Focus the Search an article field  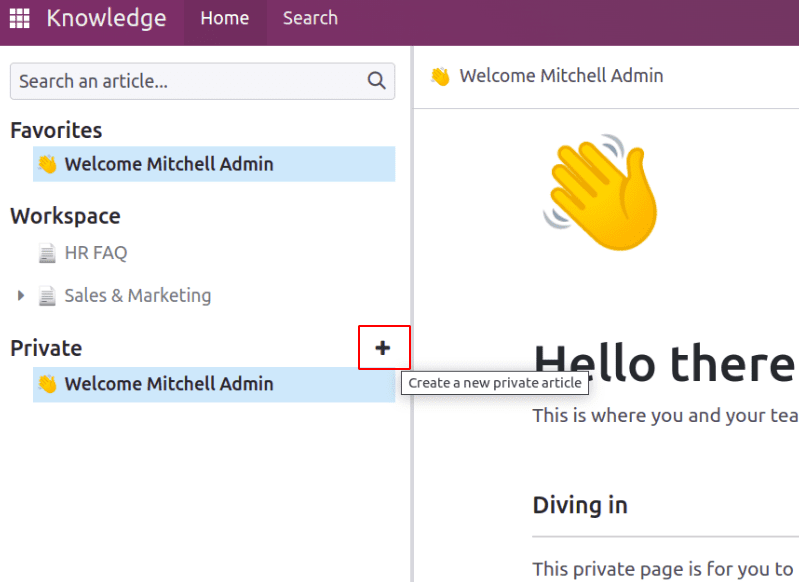[202, 81]
